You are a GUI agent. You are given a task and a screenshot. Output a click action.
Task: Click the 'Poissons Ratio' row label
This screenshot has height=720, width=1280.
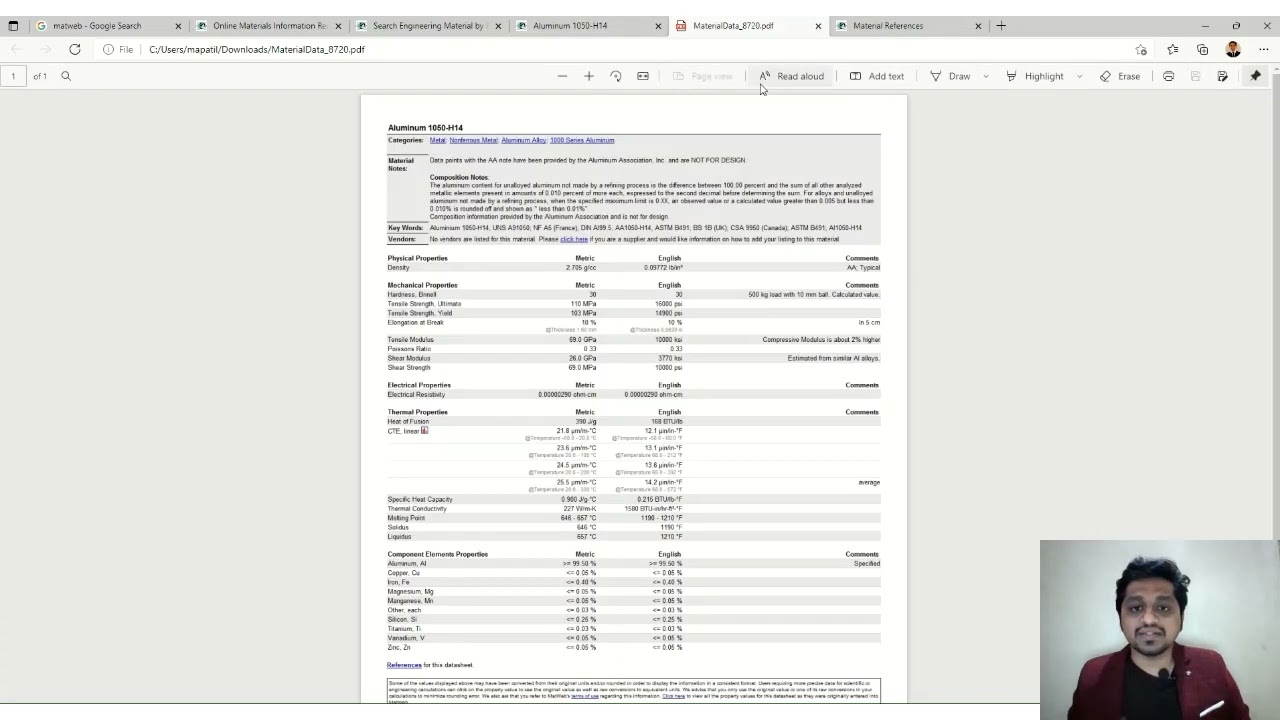(x=409, y=349)
